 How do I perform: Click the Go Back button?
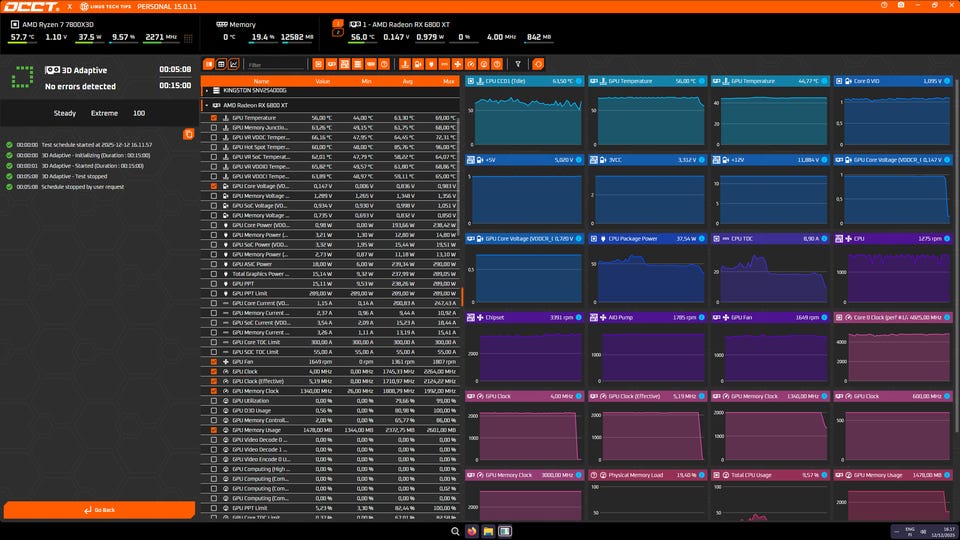coord(98,510)
